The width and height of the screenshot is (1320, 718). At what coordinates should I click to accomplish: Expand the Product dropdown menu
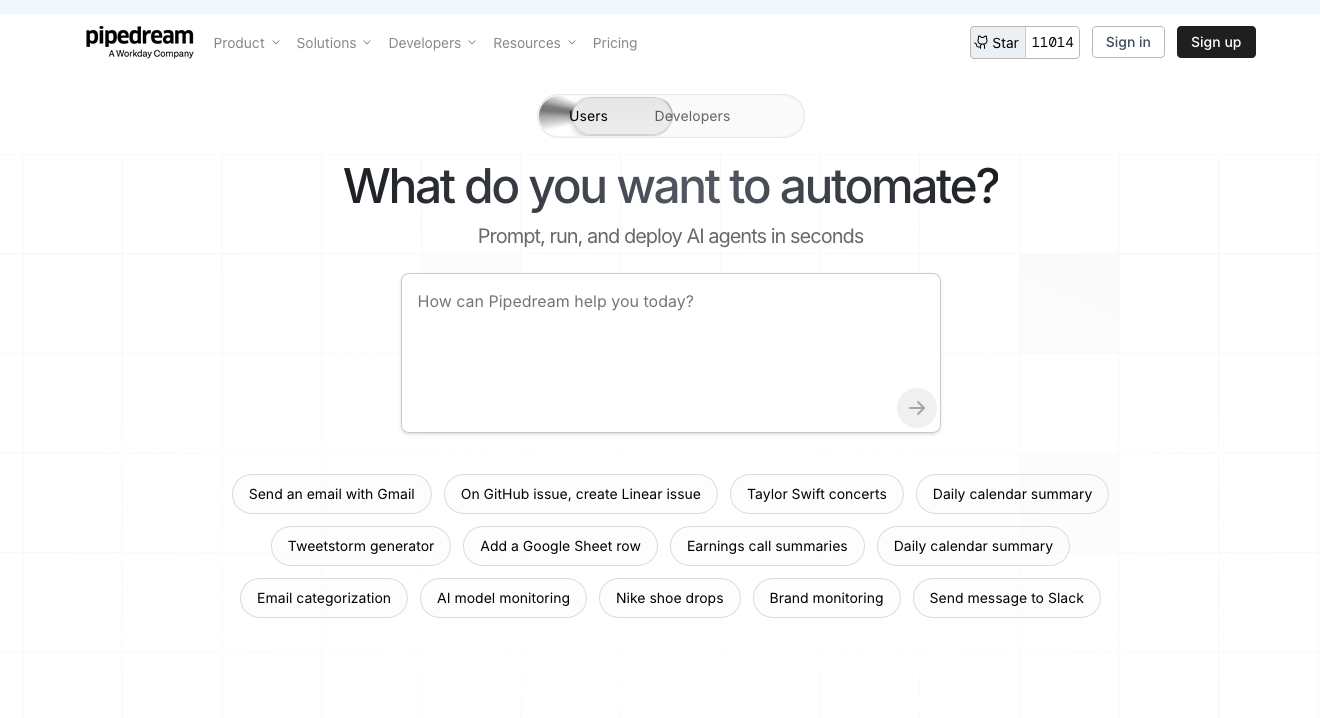coord(246,43)
